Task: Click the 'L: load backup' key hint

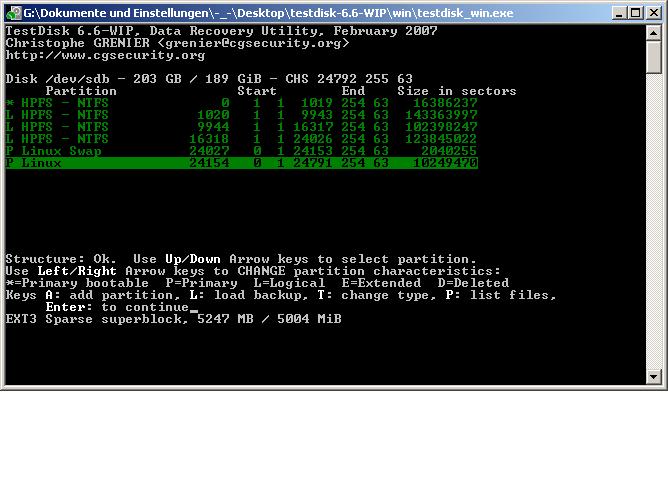Action: (x=249, y=295)
